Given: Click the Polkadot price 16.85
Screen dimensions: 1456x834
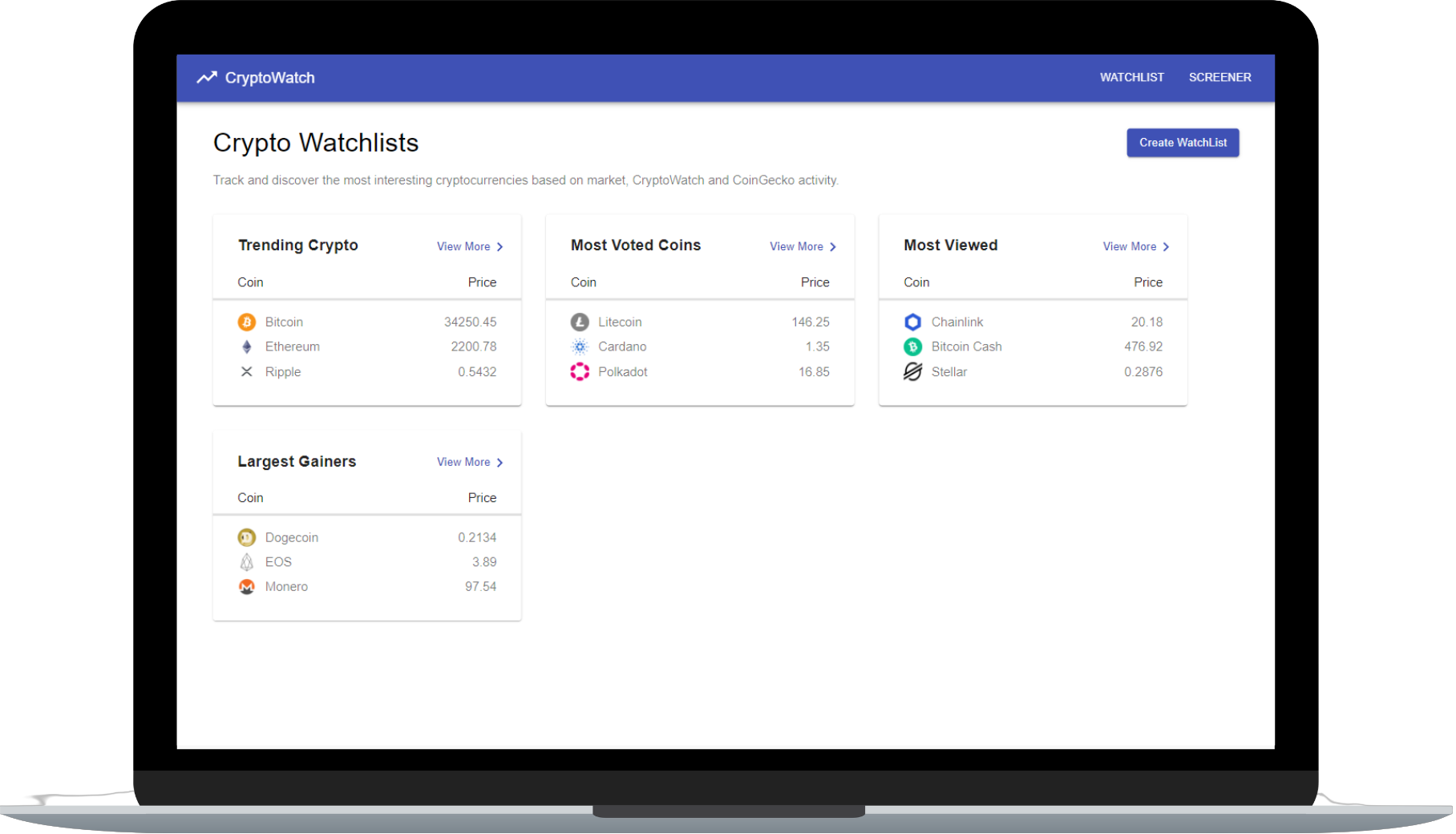Looking at the screenshot, I should click(815, 372).
